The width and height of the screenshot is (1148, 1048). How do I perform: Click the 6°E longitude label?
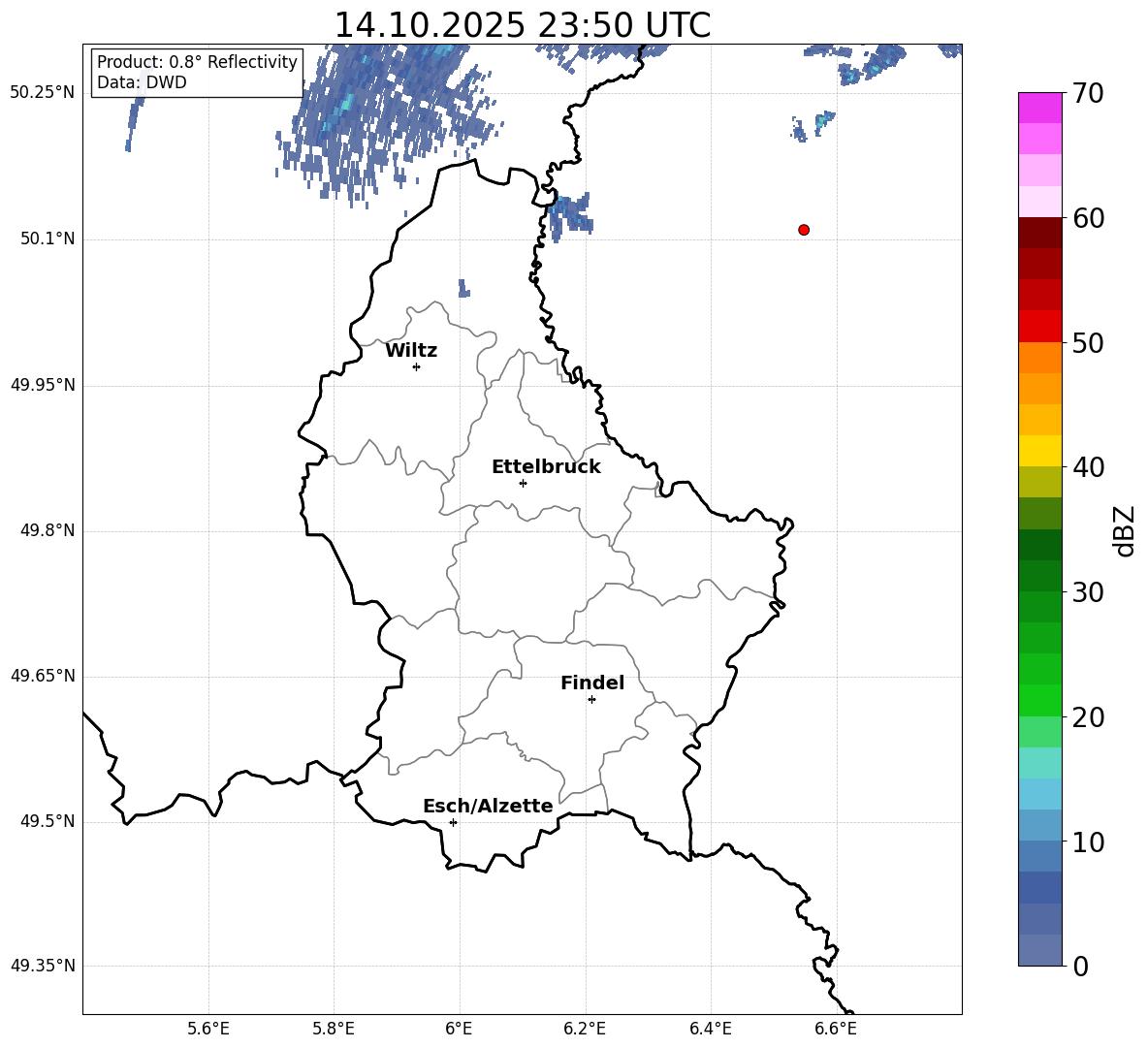[459, 1029]
